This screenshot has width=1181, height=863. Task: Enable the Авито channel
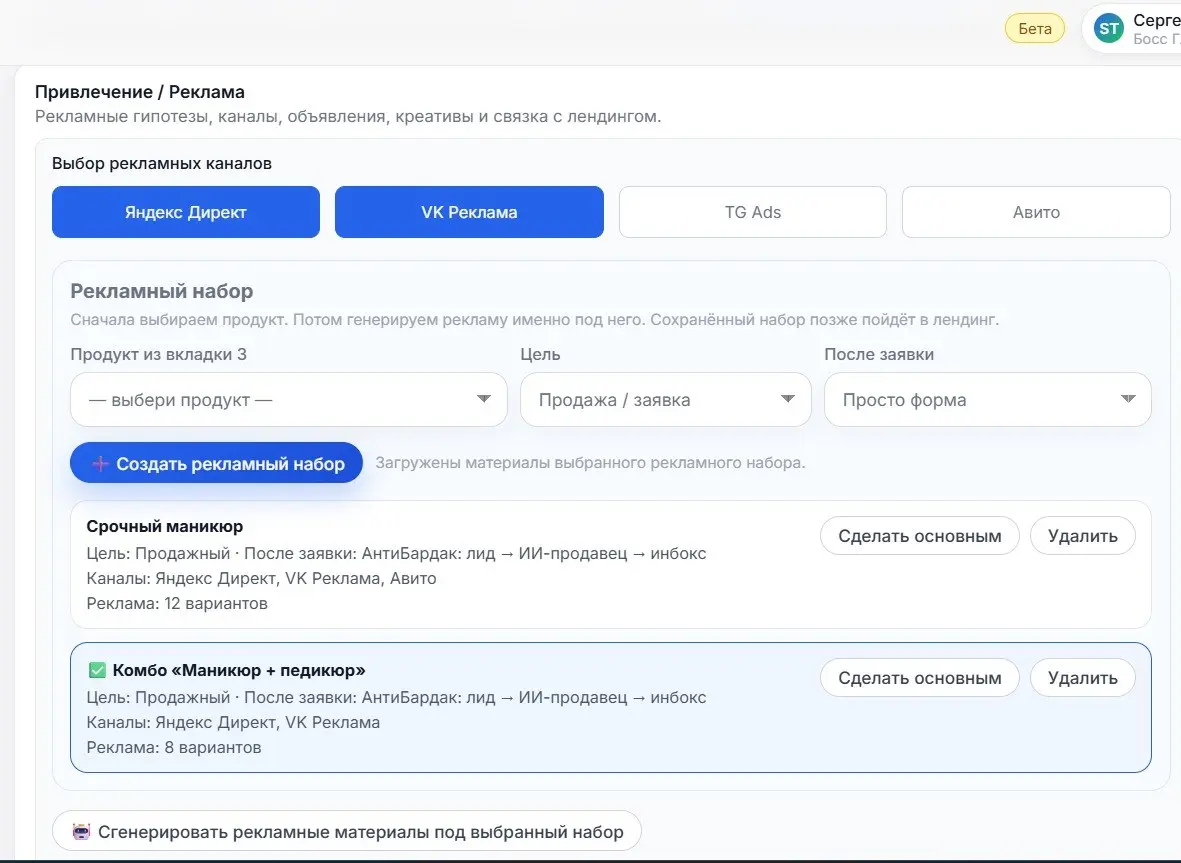pyautogui.click(x=1036, y=212)
